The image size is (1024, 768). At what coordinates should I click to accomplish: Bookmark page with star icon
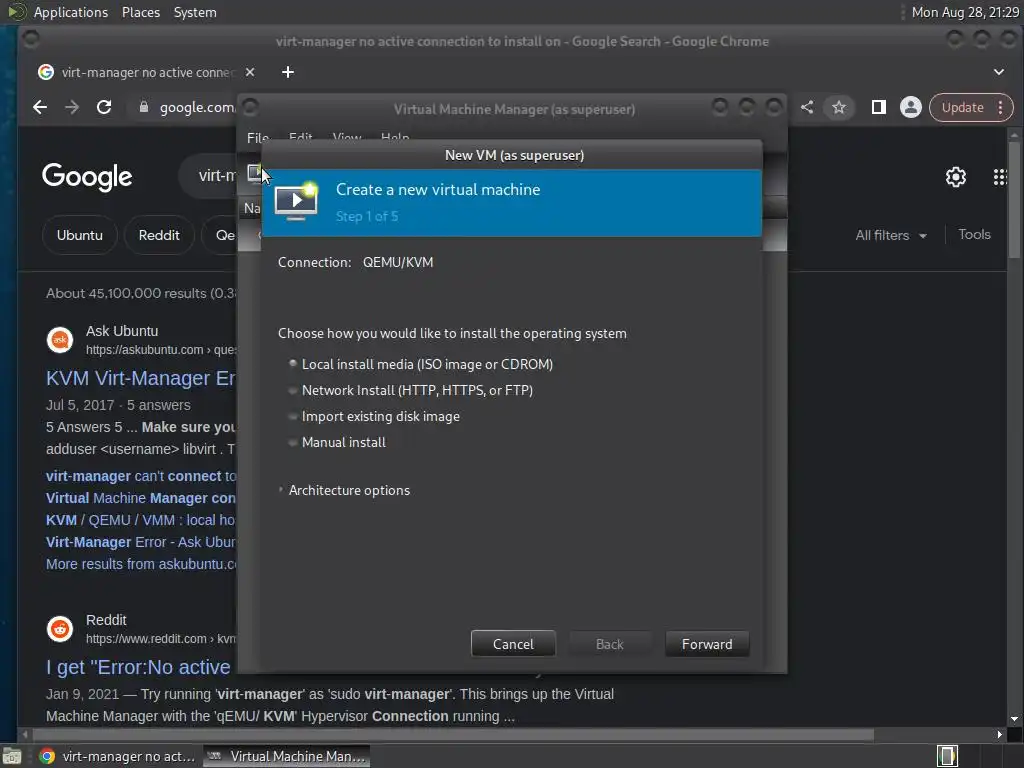[x=839, y=107]
